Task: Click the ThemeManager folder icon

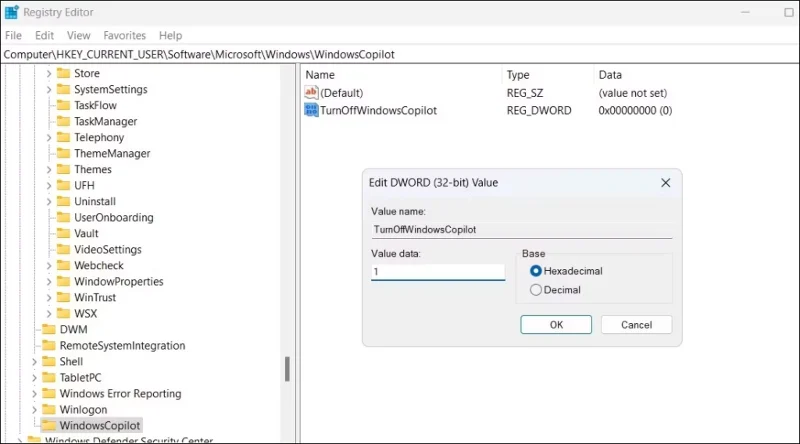Action: pyautogui.click(x=63, y=153)
